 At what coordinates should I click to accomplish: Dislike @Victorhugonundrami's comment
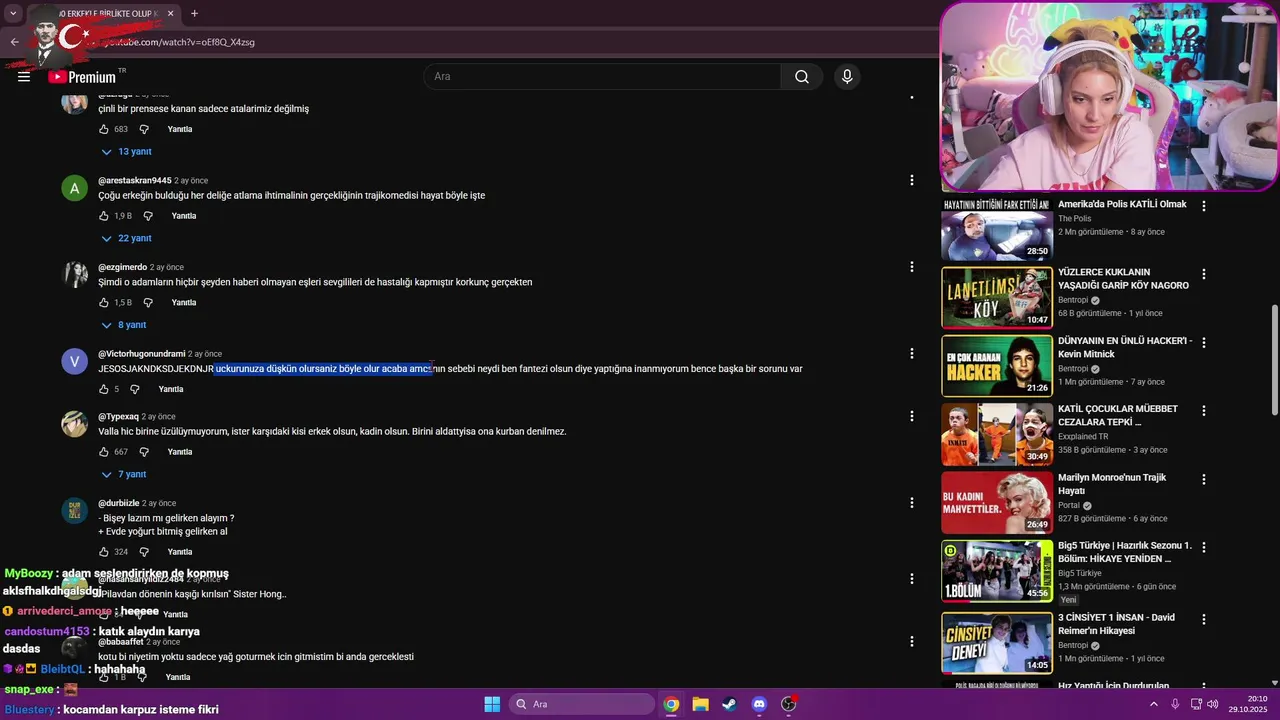pyautogui.click(x=135, y=389)
